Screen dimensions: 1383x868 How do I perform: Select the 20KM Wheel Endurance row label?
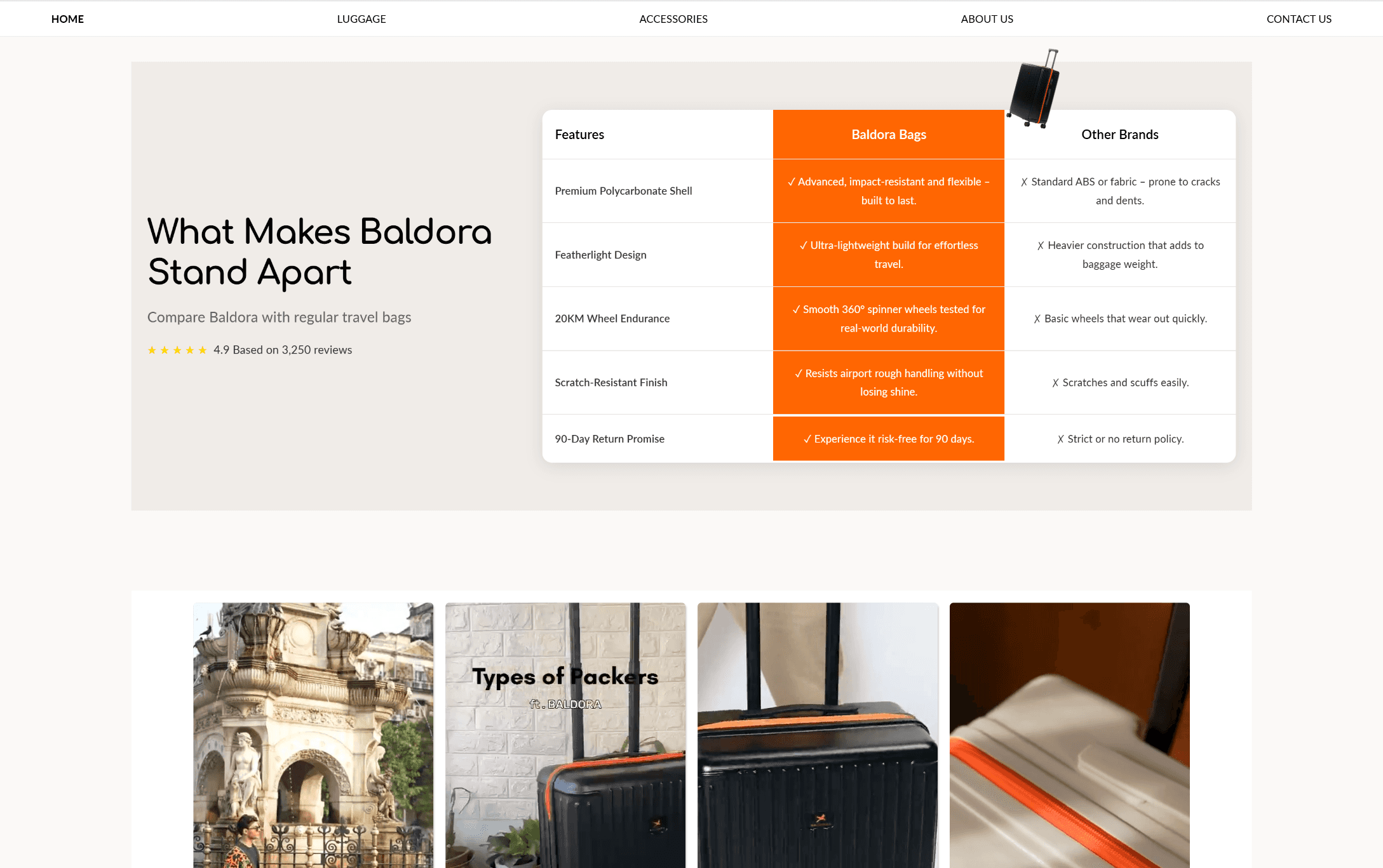pos(611,319)
